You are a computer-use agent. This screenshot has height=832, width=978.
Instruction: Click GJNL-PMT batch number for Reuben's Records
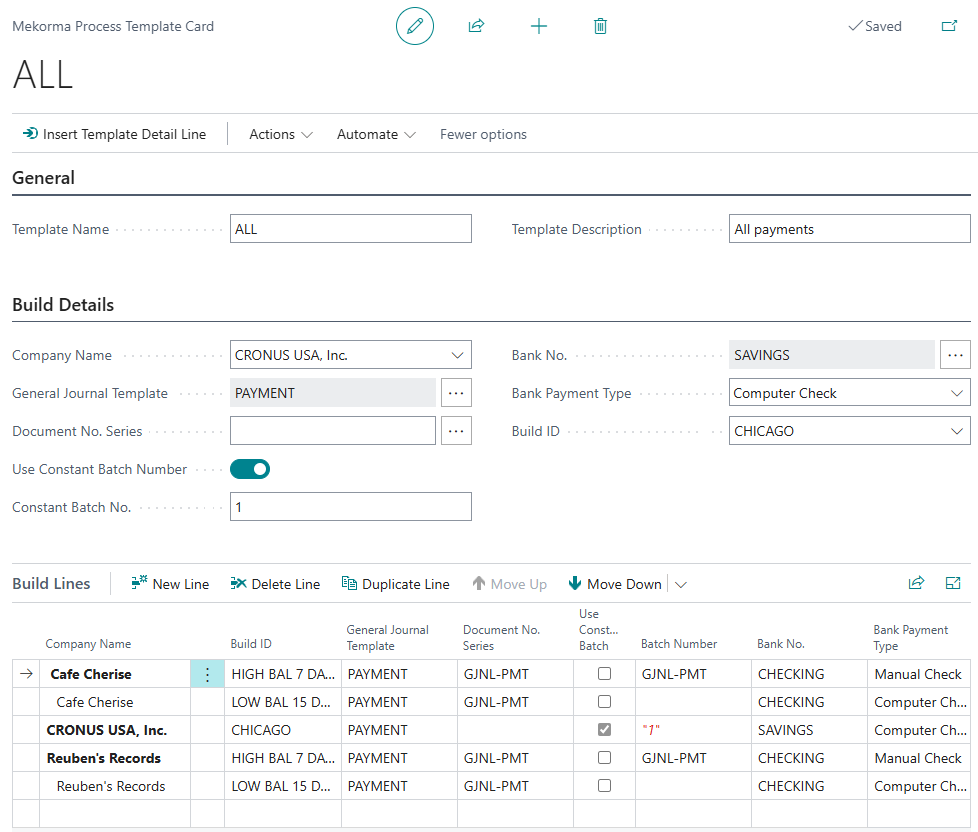pos(693,758)
